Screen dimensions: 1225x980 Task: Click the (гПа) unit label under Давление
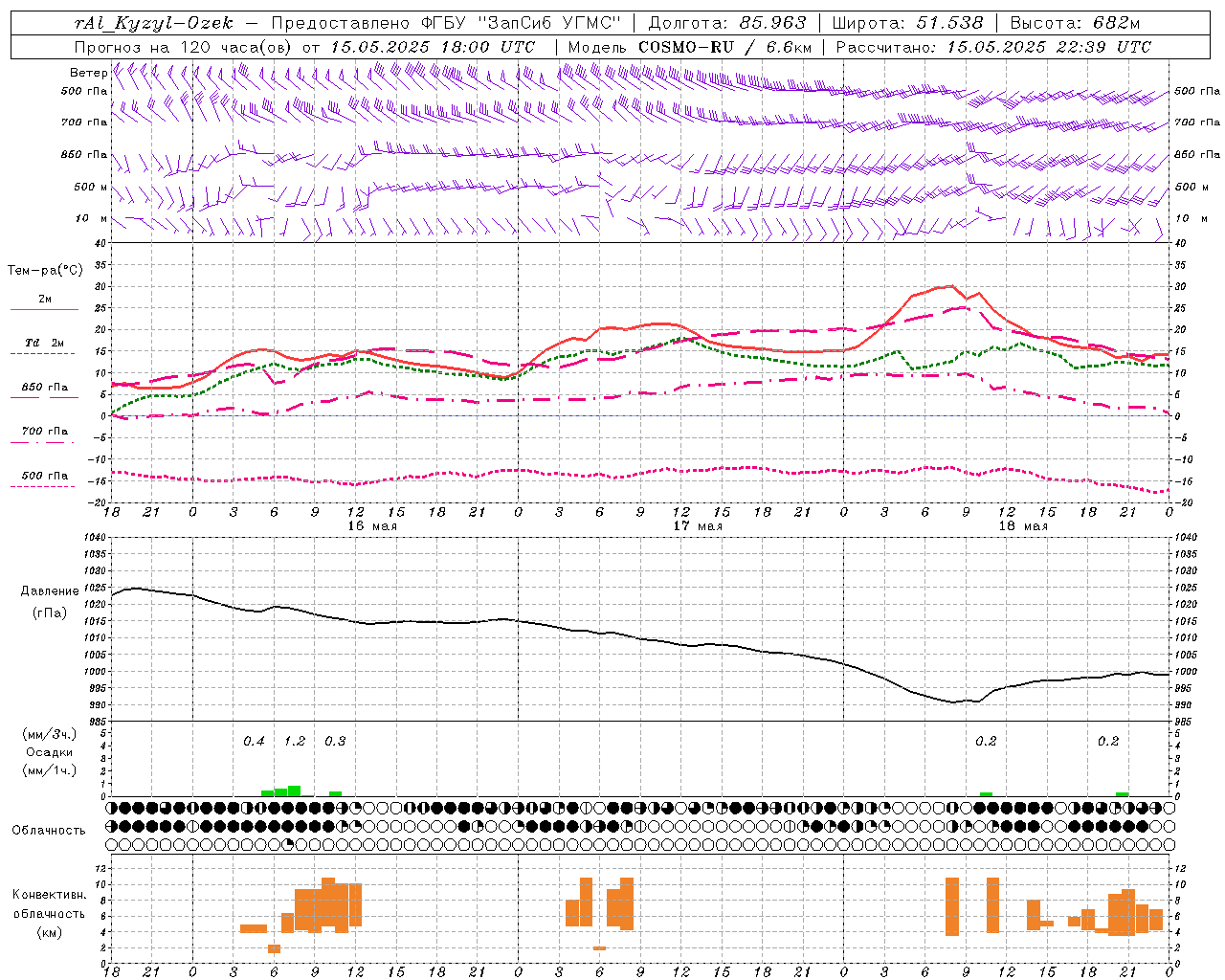(x=50, y=613)
